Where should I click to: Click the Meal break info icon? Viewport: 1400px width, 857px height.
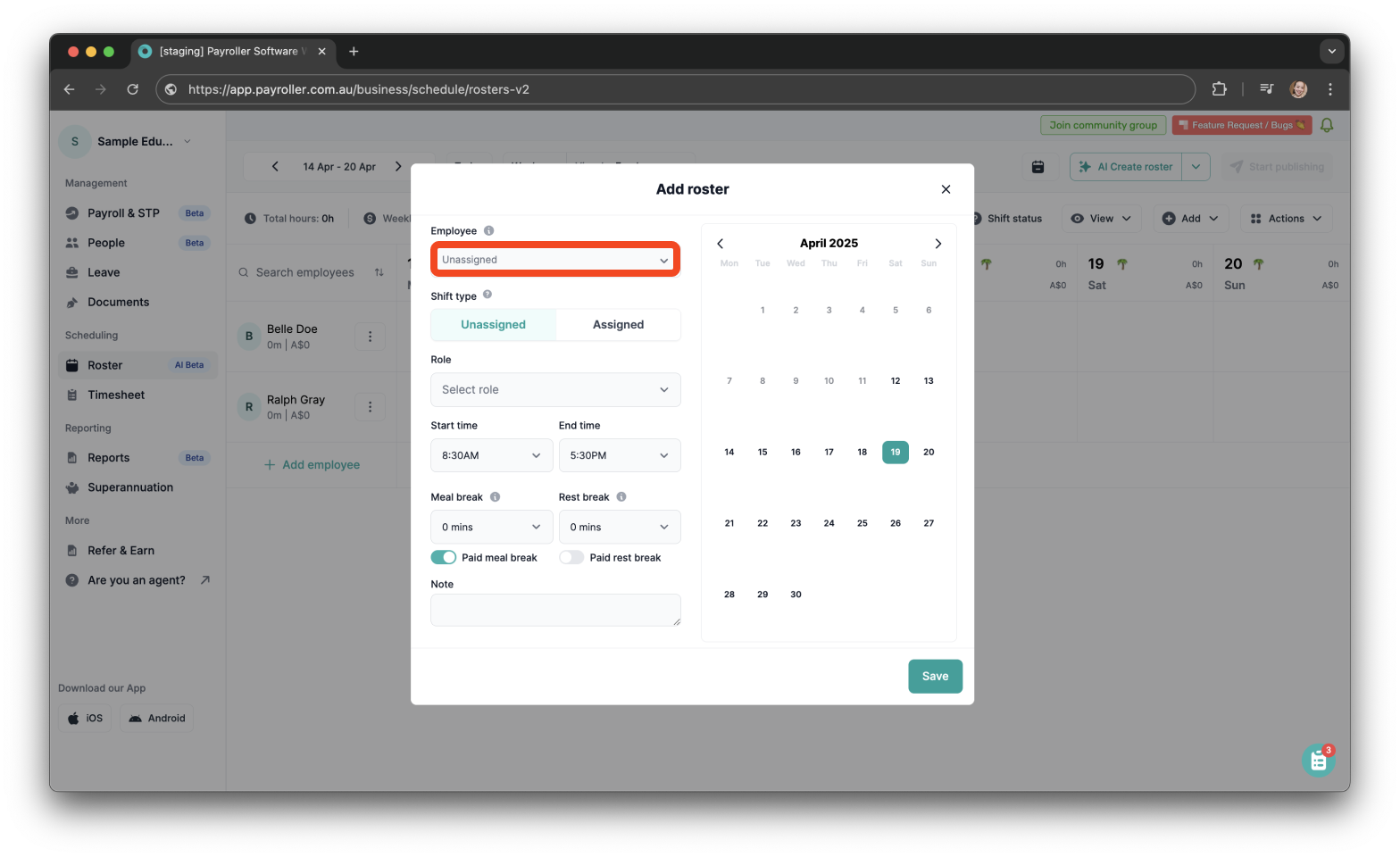pyautogui.click(x=495, y=497)
